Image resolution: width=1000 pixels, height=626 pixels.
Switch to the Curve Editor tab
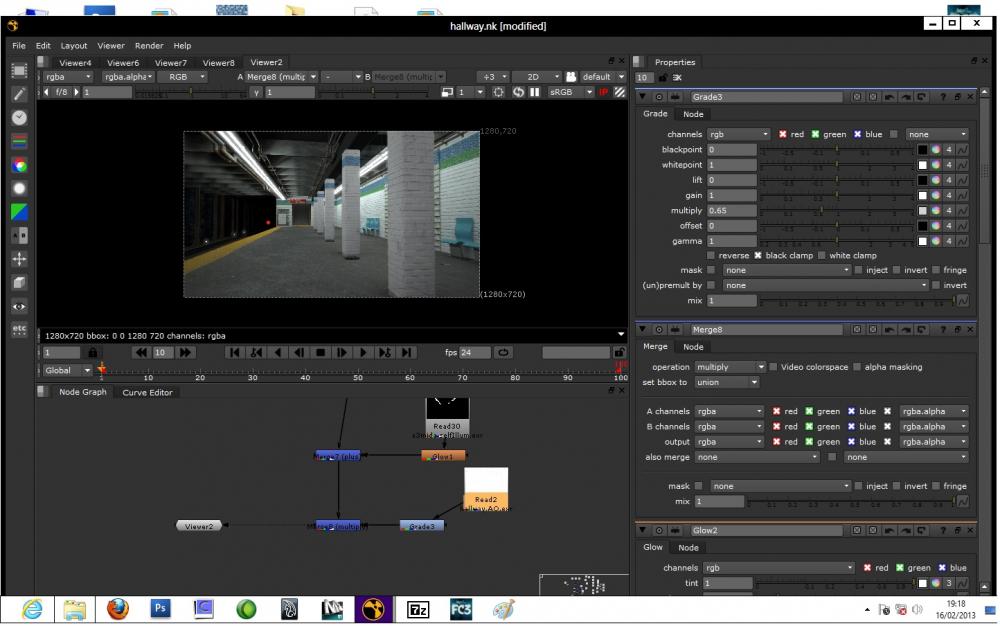[147, 393]
